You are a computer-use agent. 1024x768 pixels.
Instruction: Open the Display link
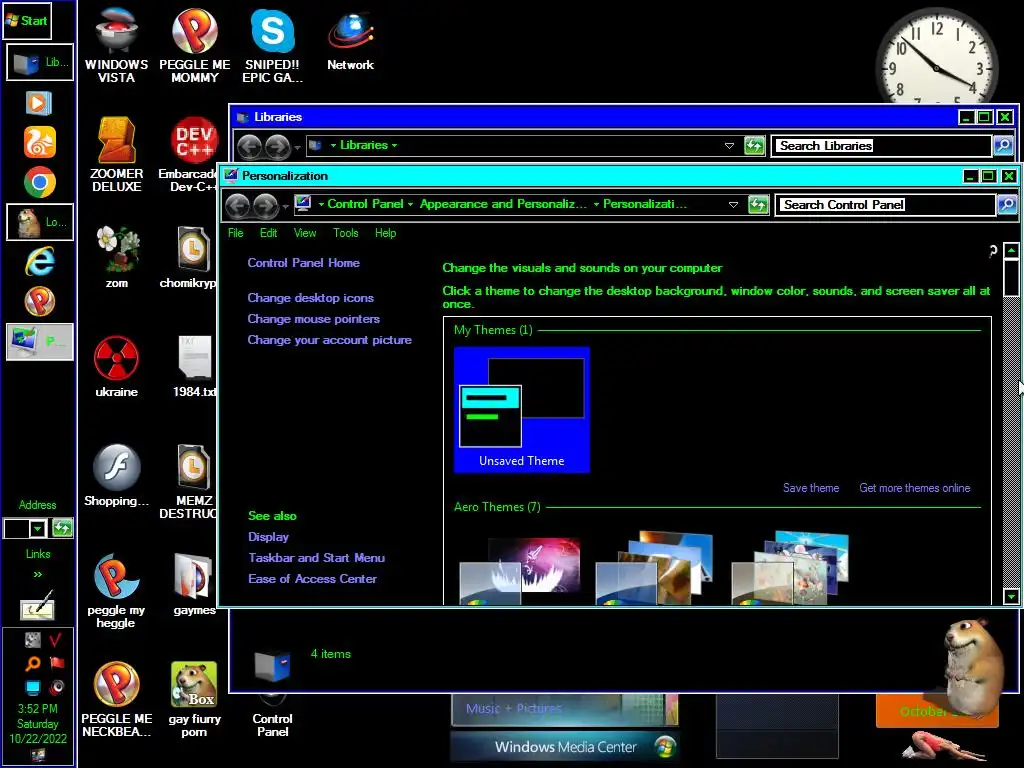click(x=268, y=537)
